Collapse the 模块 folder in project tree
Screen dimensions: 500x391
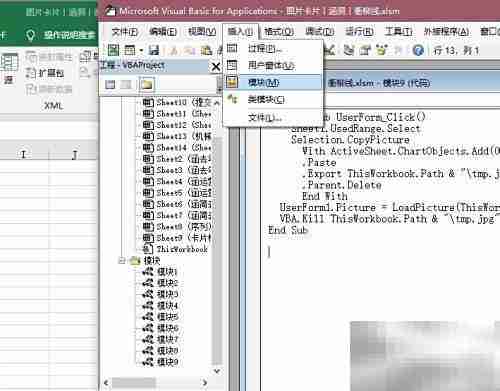click(122, 260)
